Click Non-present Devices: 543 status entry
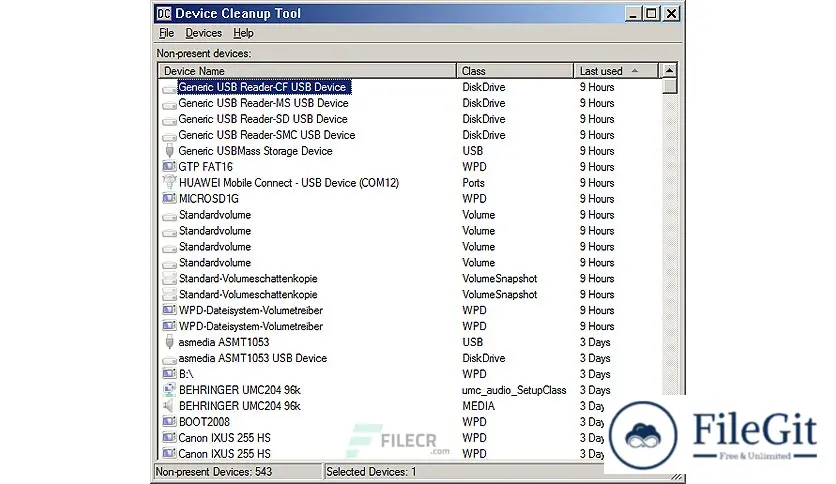This screenshot has width=836, height=484. click(x=238, y=472)
